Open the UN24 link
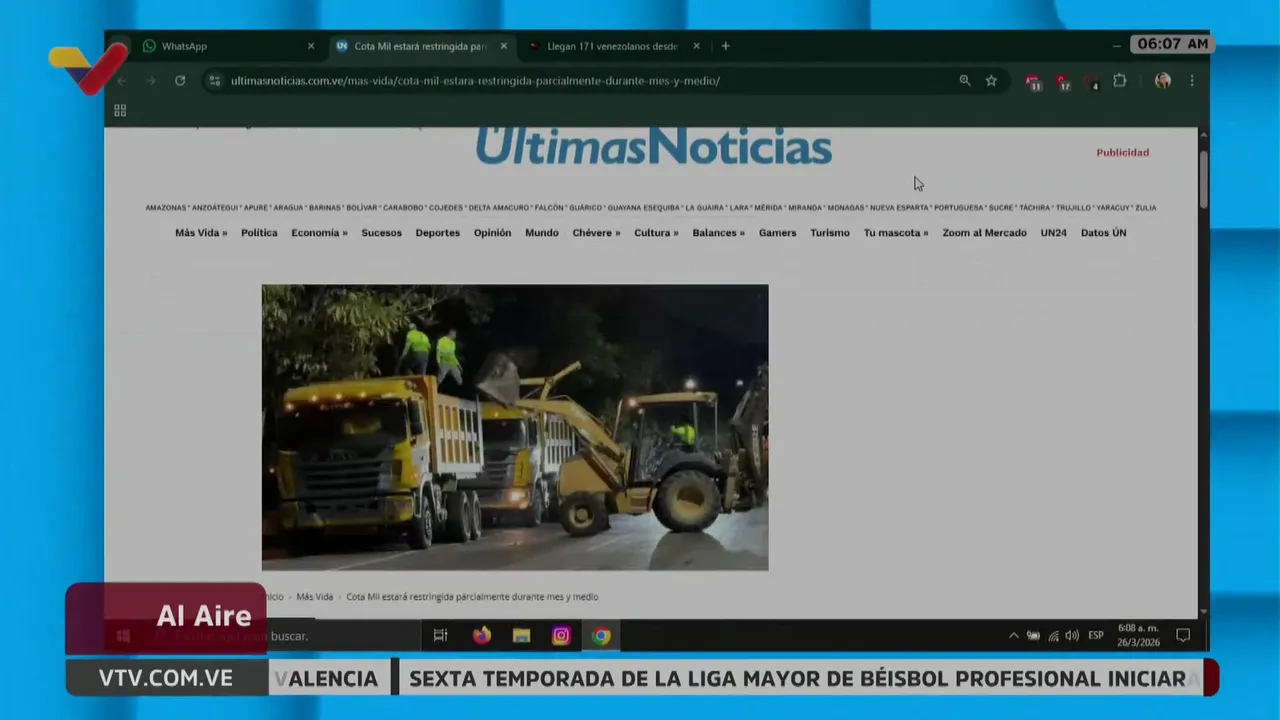 [1053, 233]
